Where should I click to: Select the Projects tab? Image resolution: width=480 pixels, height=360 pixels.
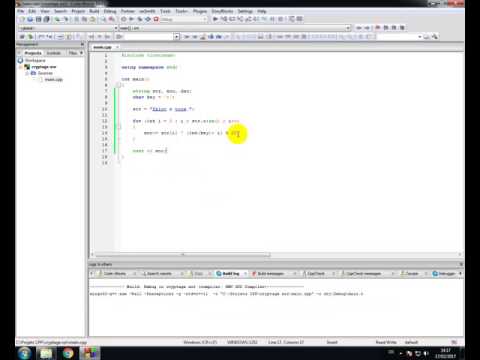[33, 53]
